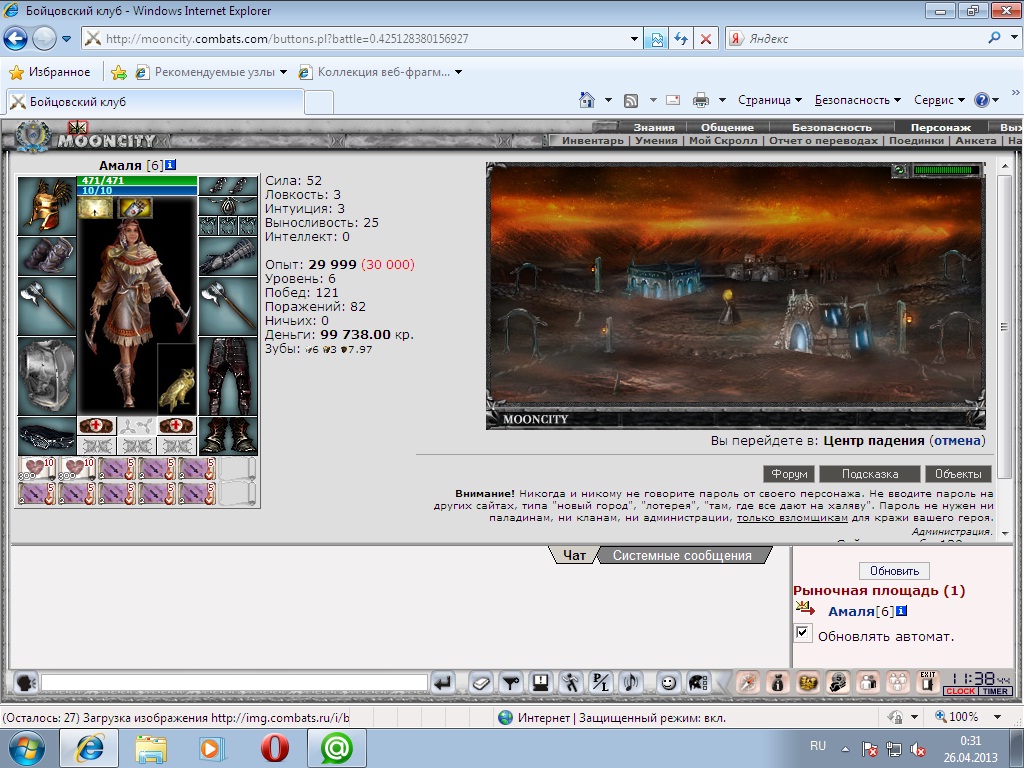This screenshot has height=768, width=1024.
Task: Click the helmeted head icon in chat bar
Action: (698, 683)
